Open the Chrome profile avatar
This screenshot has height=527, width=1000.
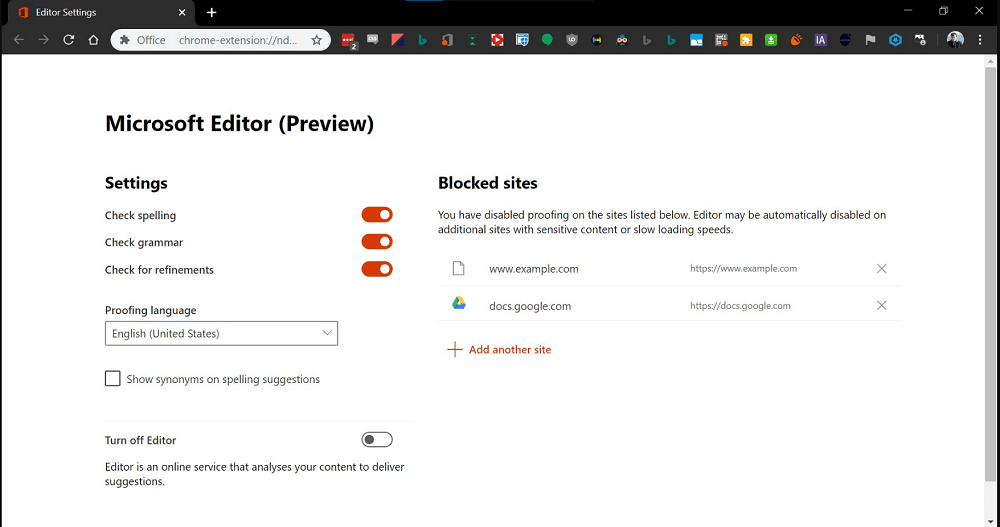coord(955,40)
